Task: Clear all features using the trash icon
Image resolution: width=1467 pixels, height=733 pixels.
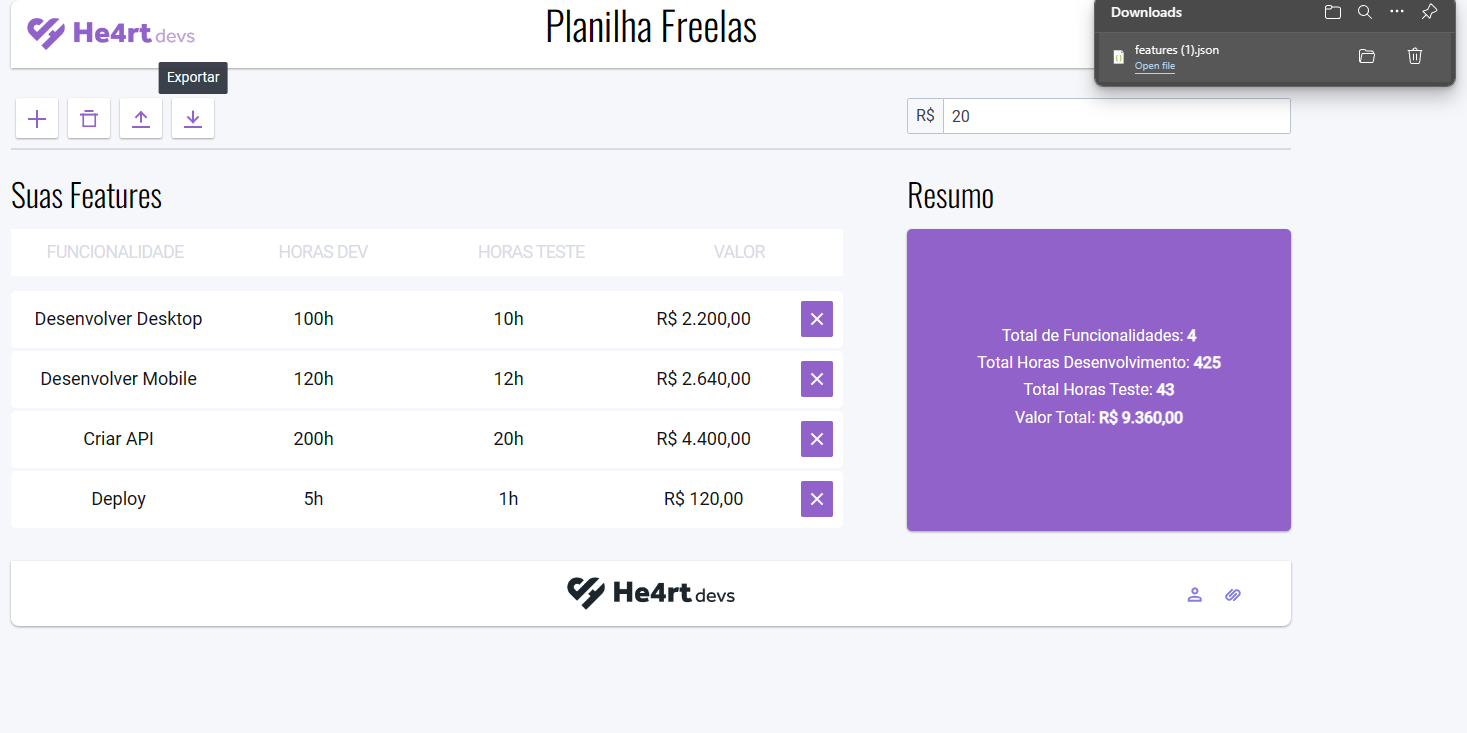Action: click(89, 118)
